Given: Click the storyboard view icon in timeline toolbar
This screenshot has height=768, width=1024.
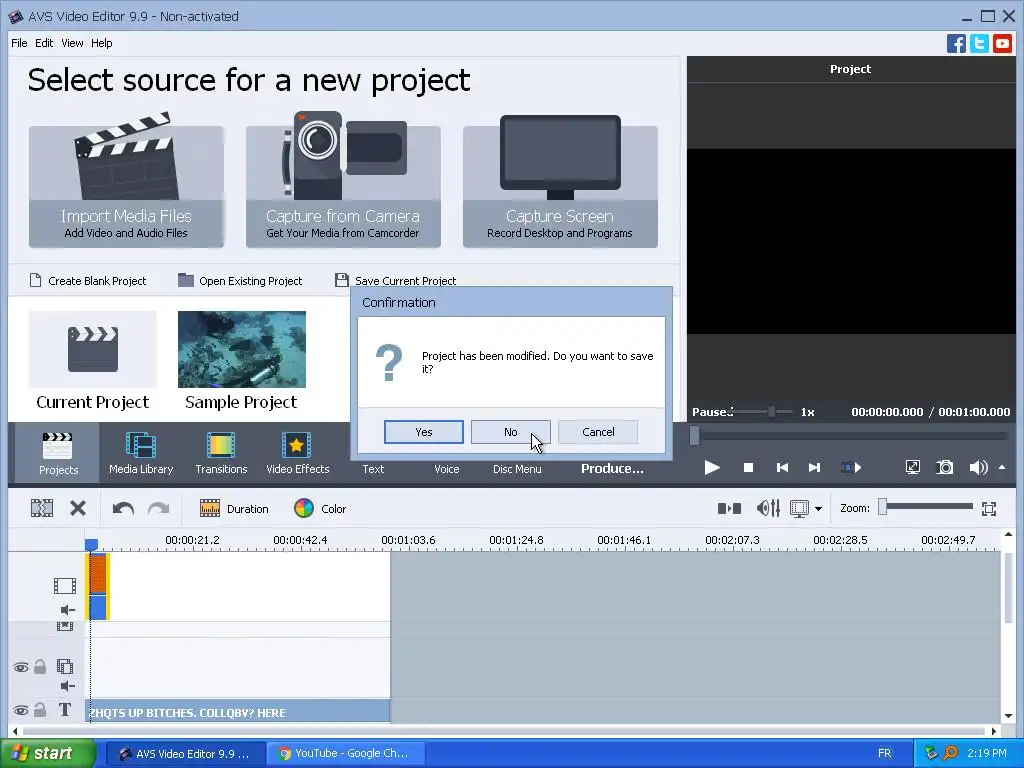Looking at the screenshot, I should click(x=729, y=508).
